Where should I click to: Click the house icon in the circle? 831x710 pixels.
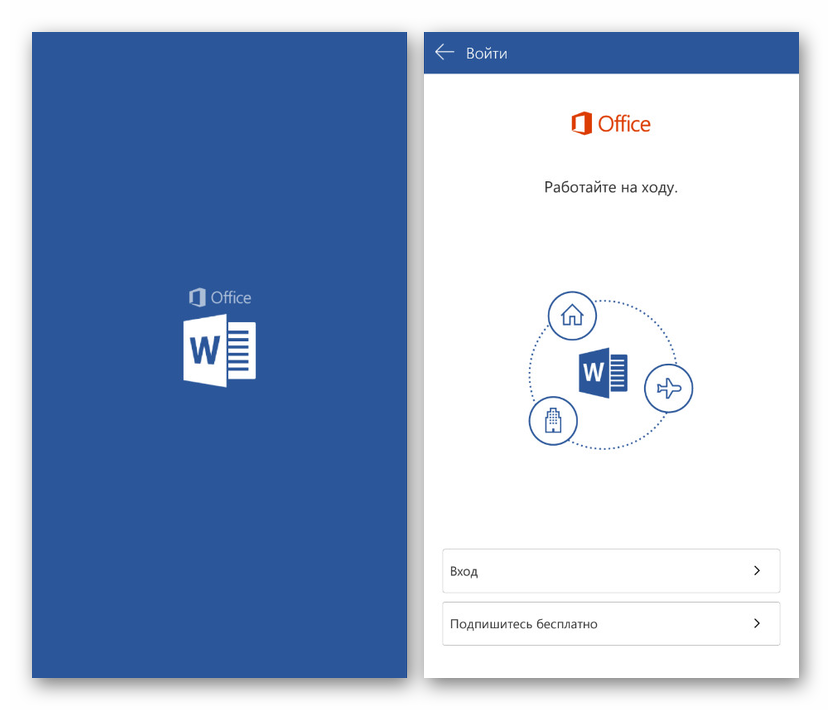[572, 316]
